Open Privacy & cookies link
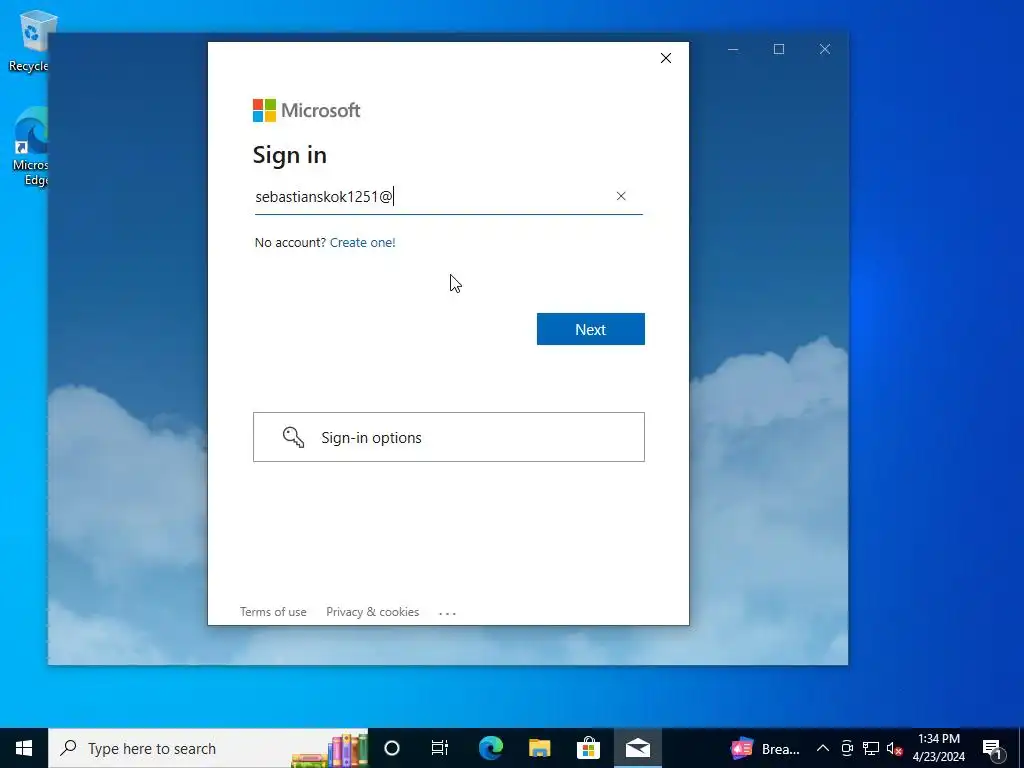This screenshot has width=1024, height=768. 372,612
